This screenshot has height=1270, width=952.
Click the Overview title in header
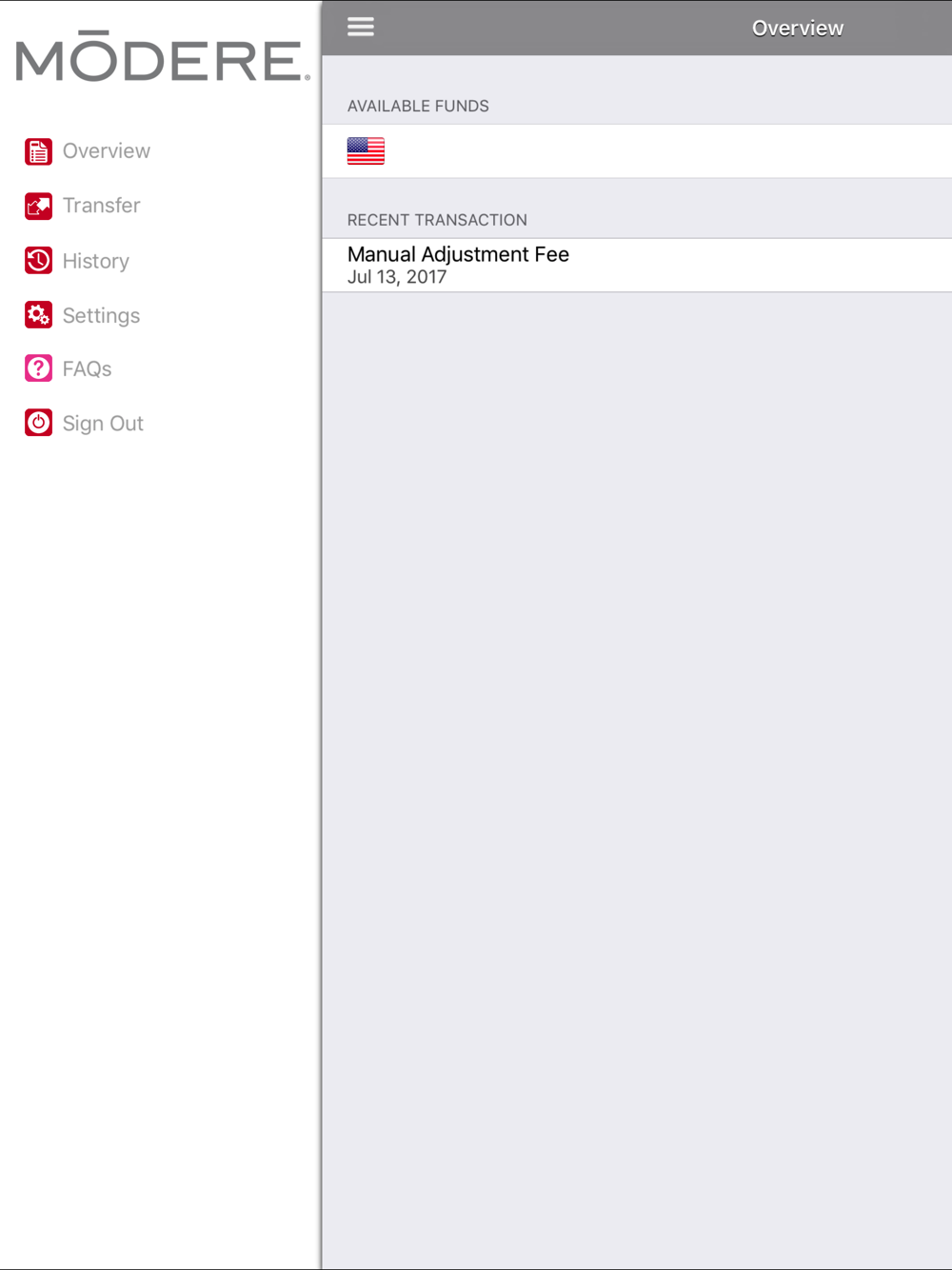tap(798, 29)
